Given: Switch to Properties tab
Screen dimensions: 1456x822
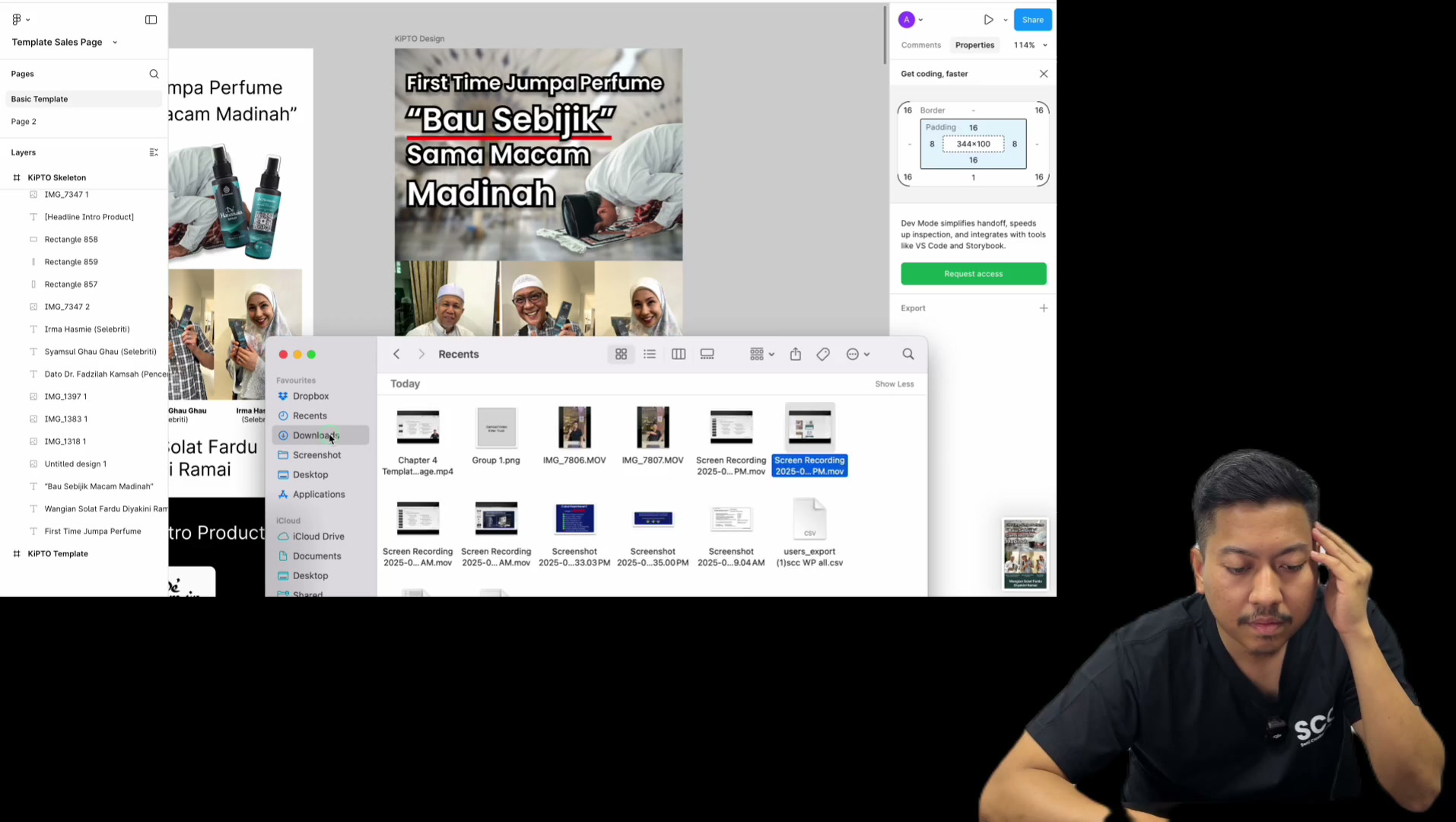Looking at the screenshot, I should point(974,45).
